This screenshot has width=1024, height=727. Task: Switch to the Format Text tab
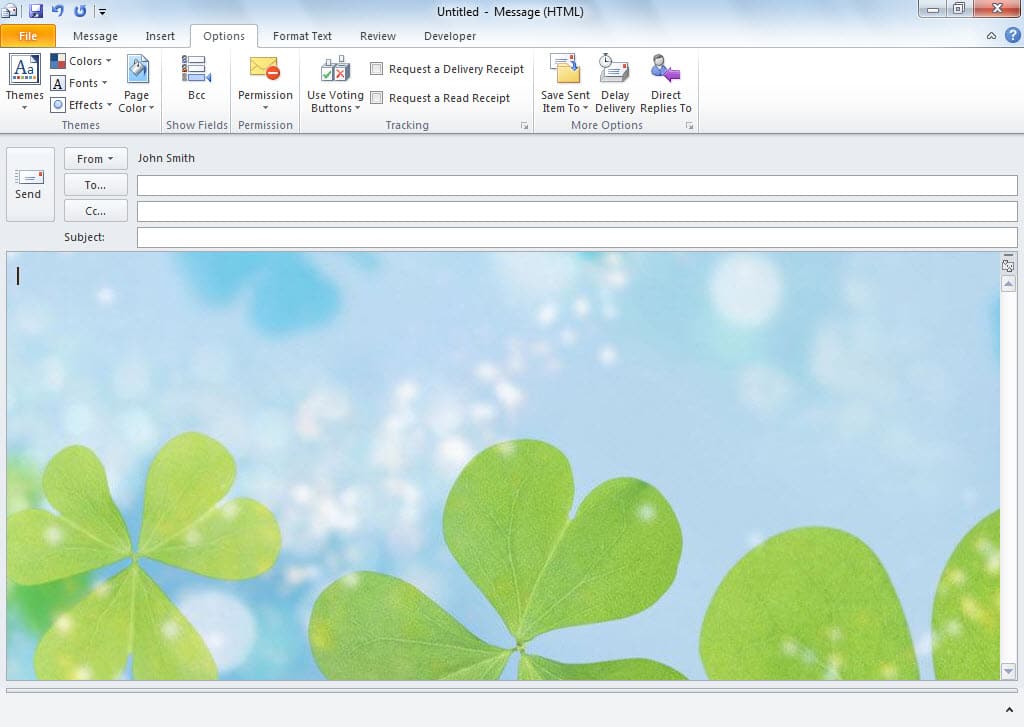click(302, 36)
